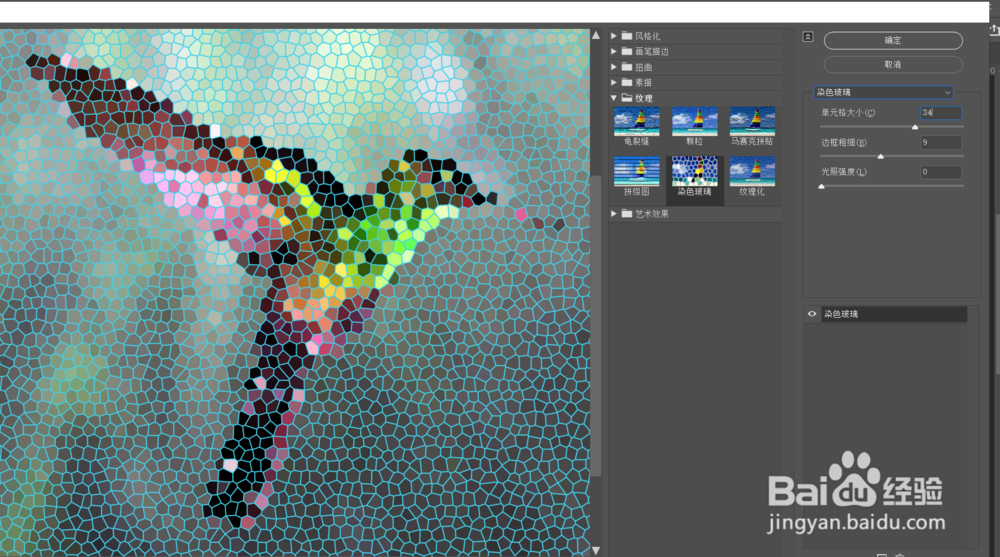This screenshot has height=557, width=1000.
Task: Click the folder icon beside 扭曲
Action: [627, 67]
